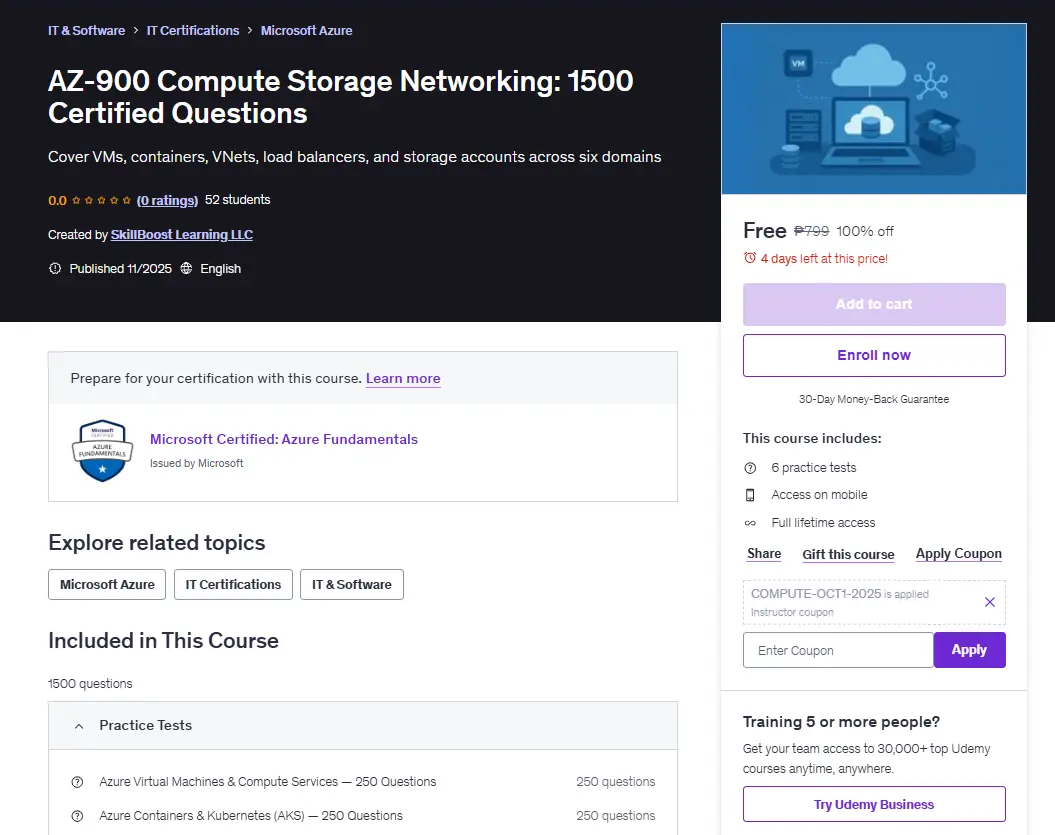The height and width of the screenshot is (835, 1055).
Task: Click Gift this course
Action: 848,554
